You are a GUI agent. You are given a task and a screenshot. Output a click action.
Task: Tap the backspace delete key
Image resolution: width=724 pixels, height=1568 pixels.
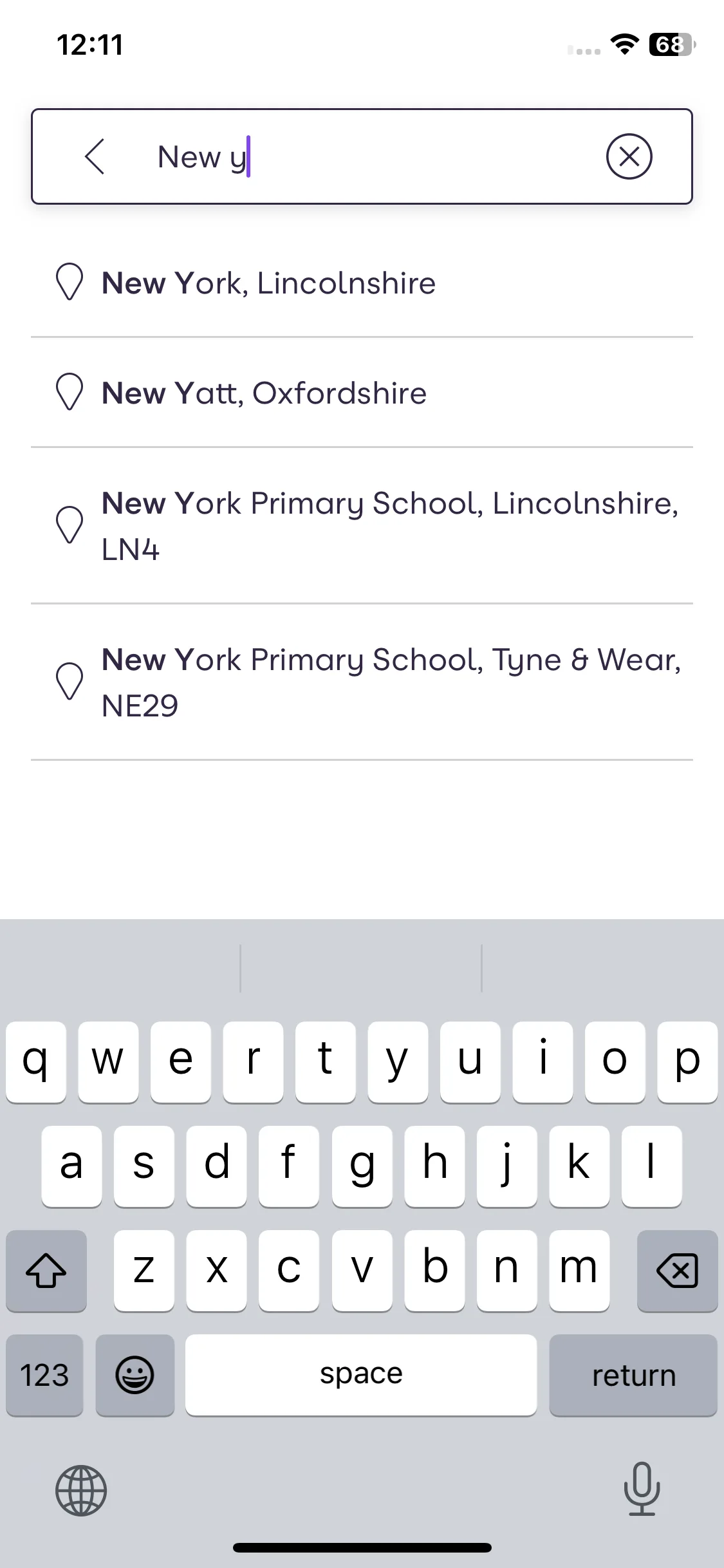(x=677, y=1270)
